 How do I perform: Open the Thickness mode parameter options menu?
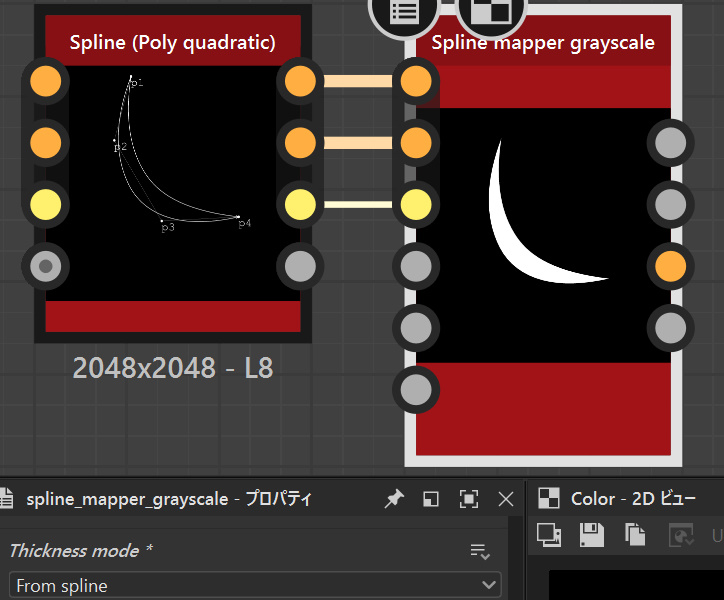click(x=480, y=552)
